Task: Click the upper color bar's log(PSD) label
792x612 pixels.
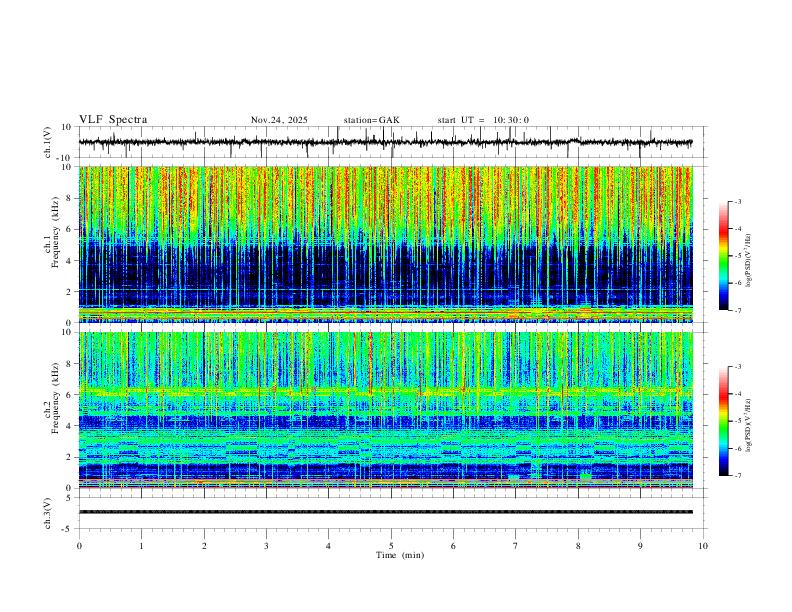Action: click(748, 261)
